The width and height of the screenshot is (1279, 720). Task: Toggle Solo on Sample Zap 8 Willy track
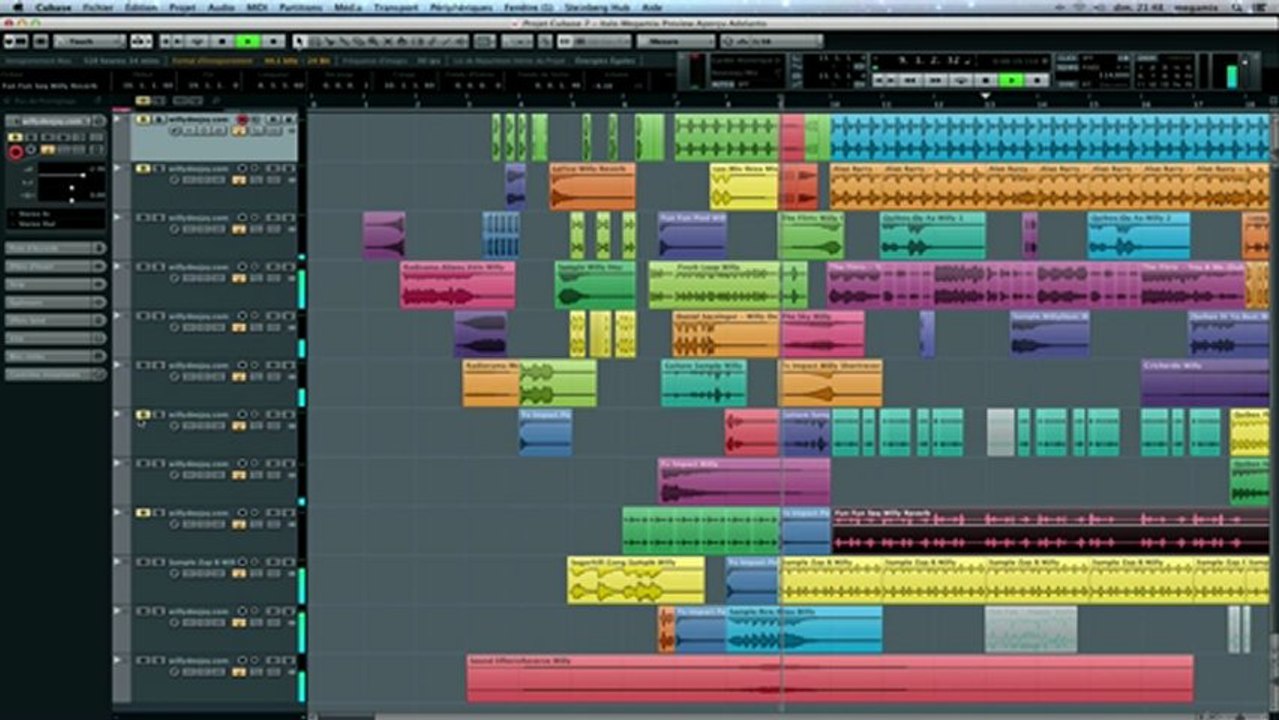click(x=158, y=562)
